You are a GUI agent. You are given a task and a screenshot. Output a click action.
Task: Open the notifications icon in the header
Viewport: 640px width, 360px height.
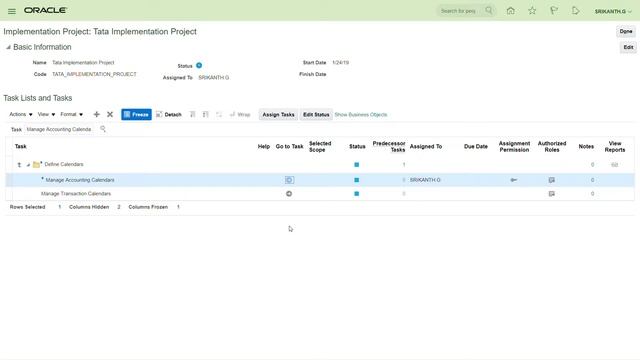click(x=575, y=11)
